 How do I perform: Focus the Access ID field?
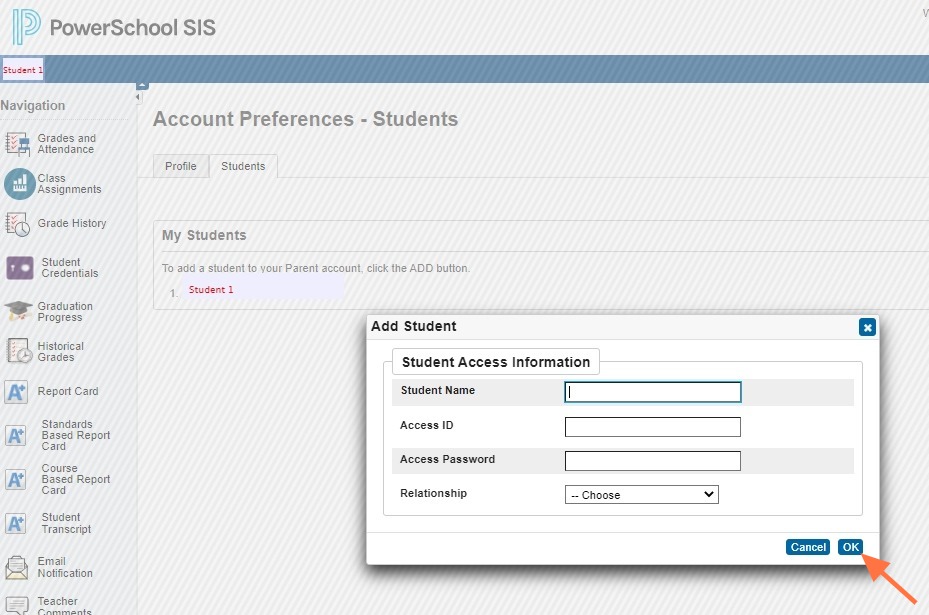pos(652,427)
